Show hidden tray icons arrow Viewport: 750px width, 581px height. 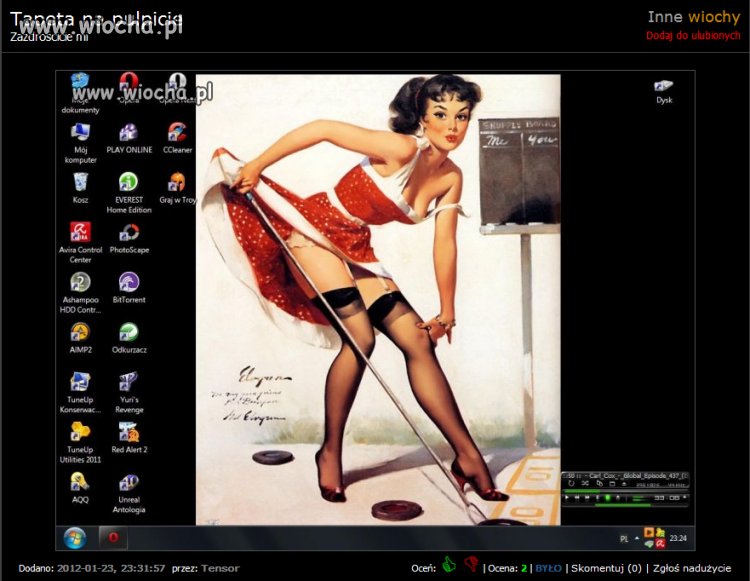637,538
